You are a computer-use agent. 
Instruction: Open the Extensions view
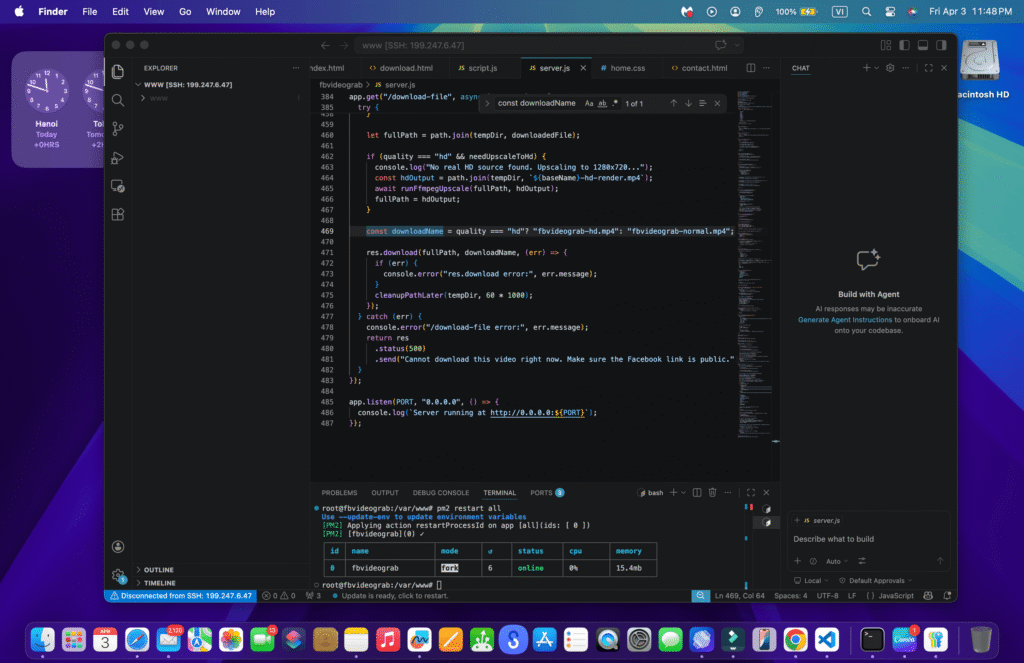[118, 215]
